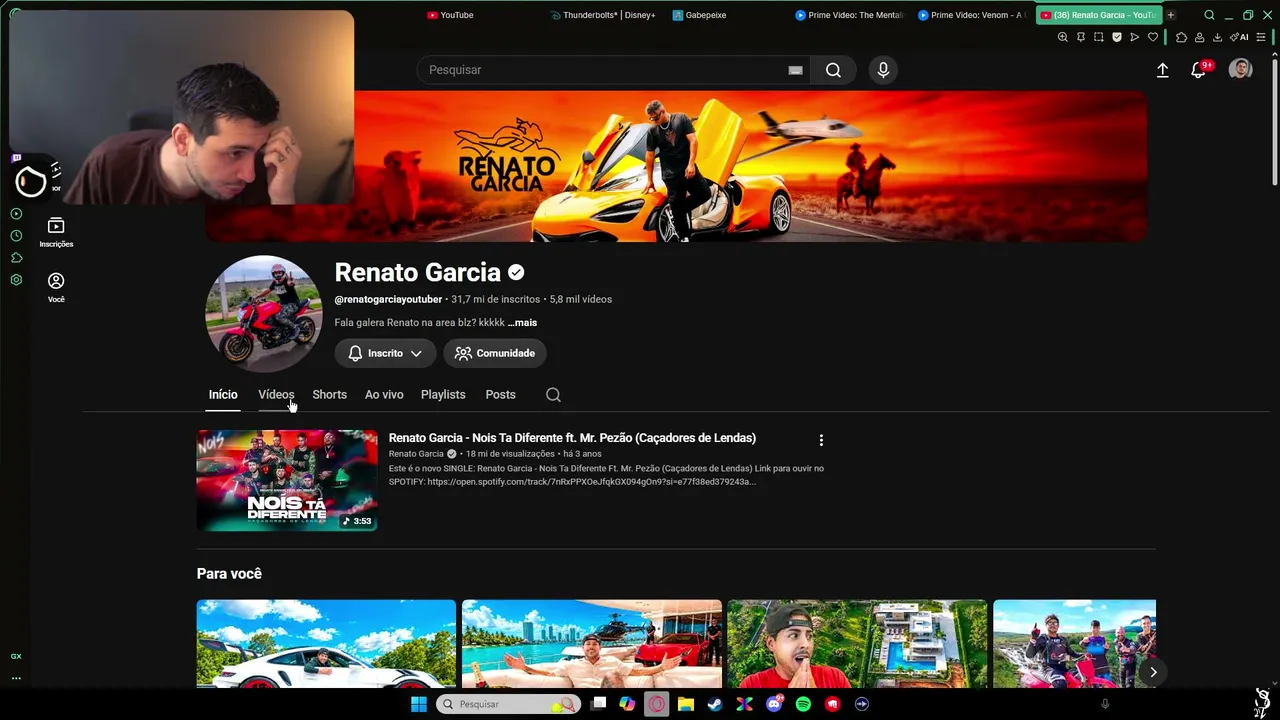Open the Opera GX player sidebar icon

coord(16,214)
